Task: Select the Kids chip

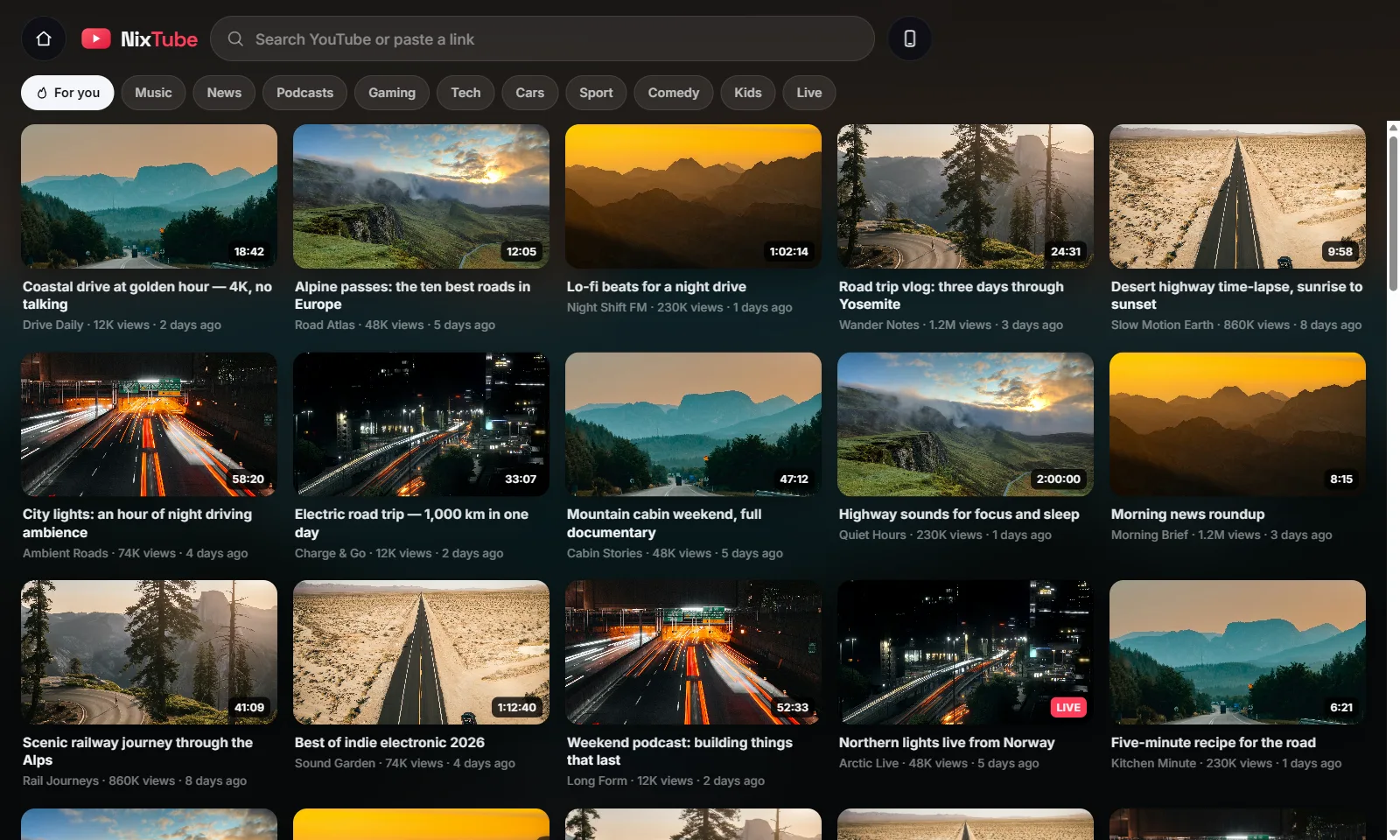Action: coord(747,93)
